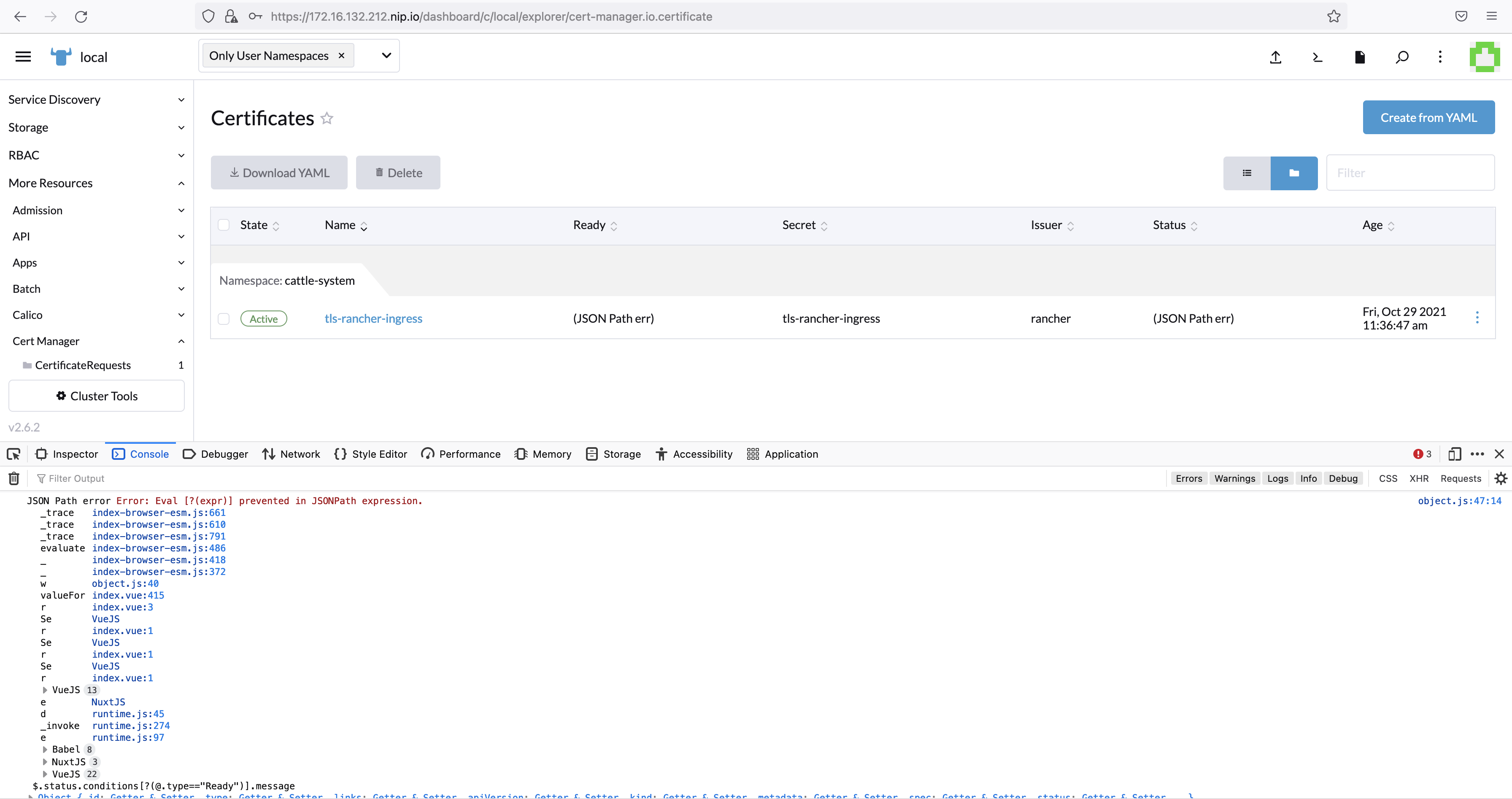
Task: Favorite Certificates with the star icon
Action: click(x=327, y=119)
